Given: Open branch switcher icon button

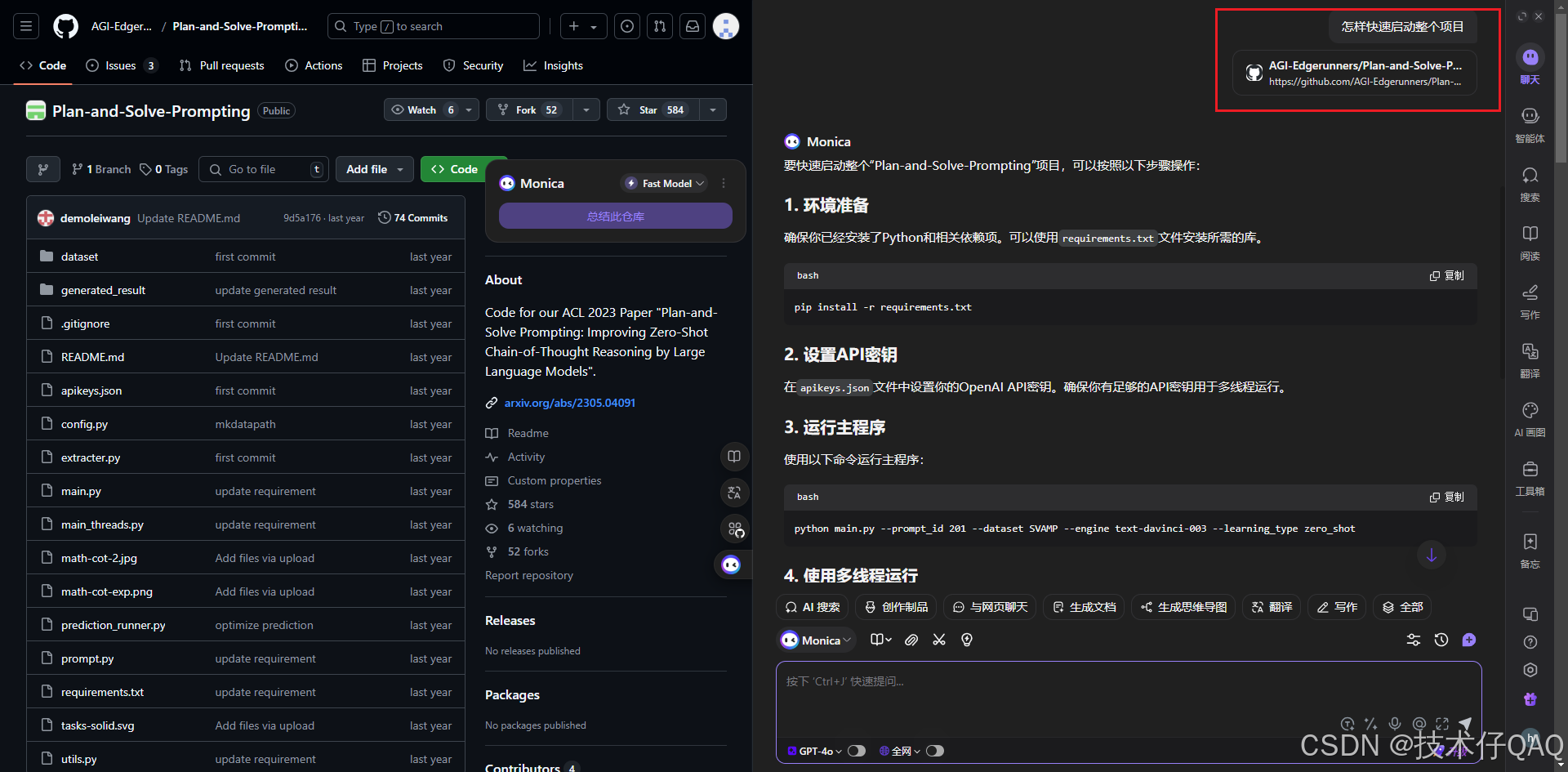Looking at the screenshot, I should (43, 169).
